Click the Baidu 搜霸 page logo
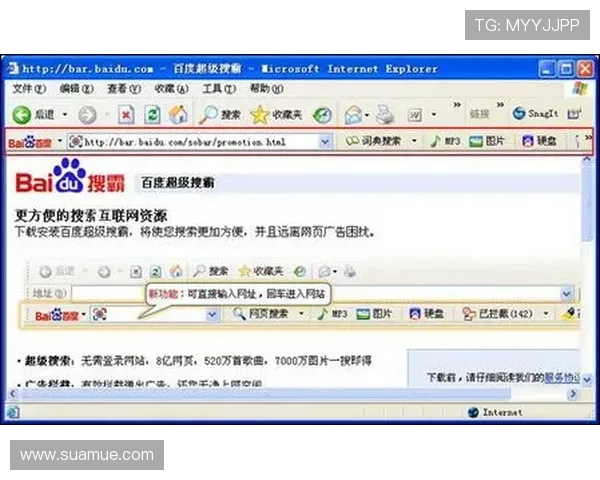The height and width of the screenshot is (480, 600). pos(70,177)
